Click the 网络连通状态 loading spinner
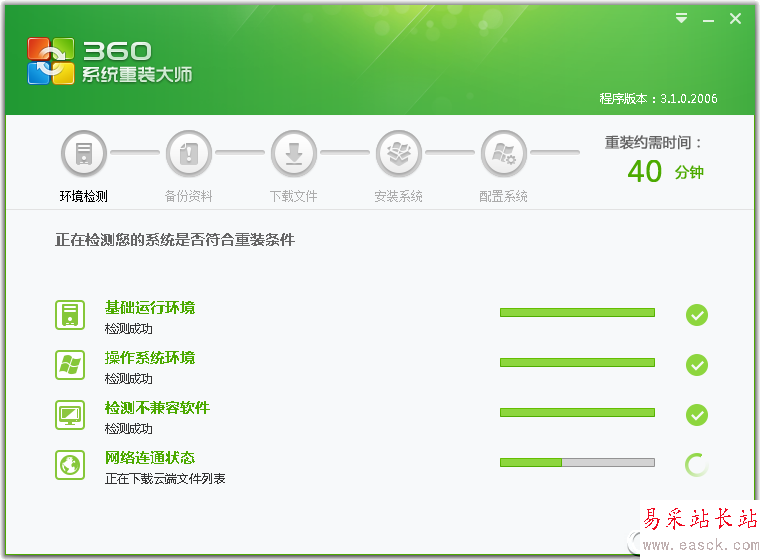The width and height of the screenshot is (760, 560). 697,464
